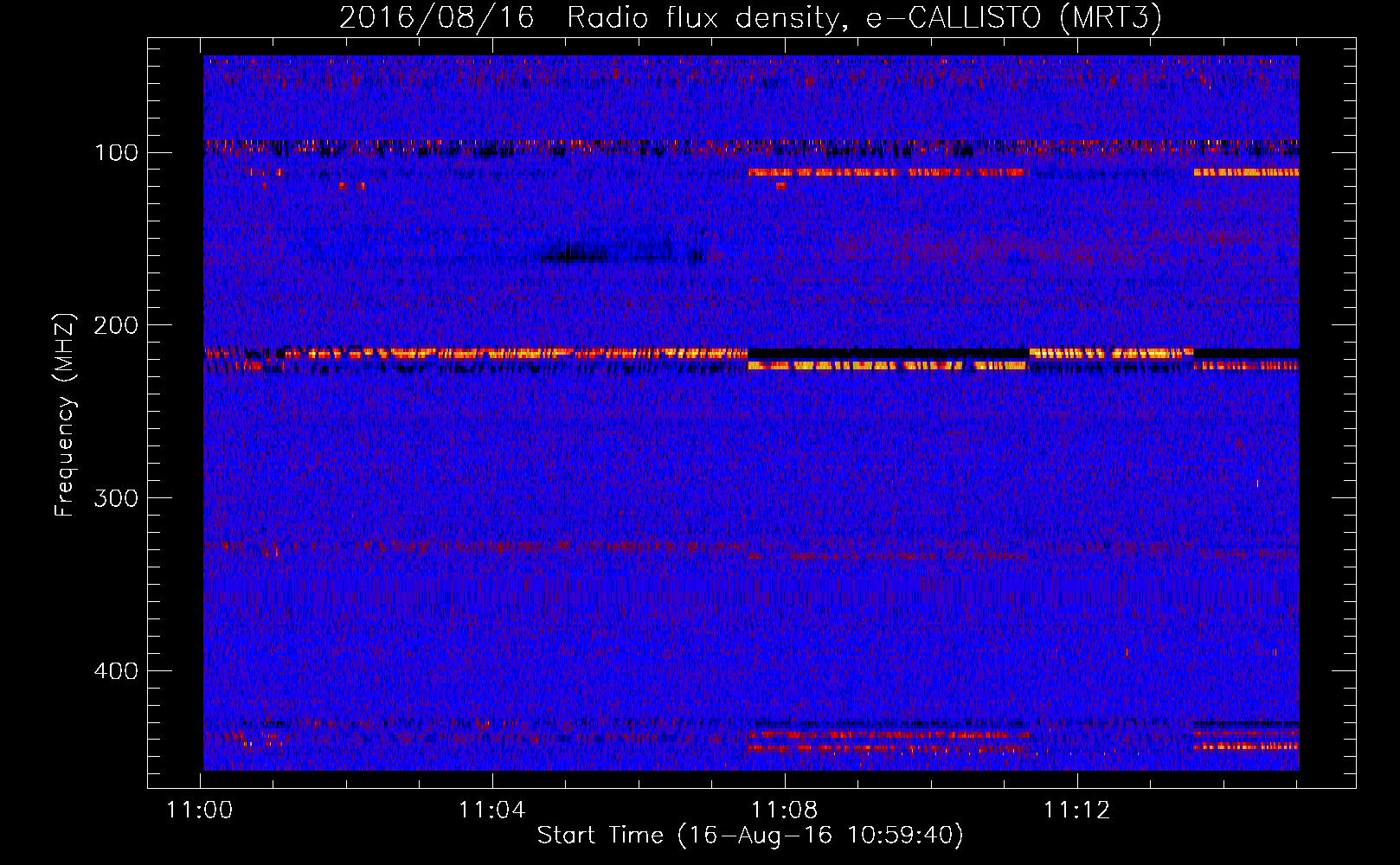
Task: Click the 300 frequency tick label
Action: (x=116, y=498)
